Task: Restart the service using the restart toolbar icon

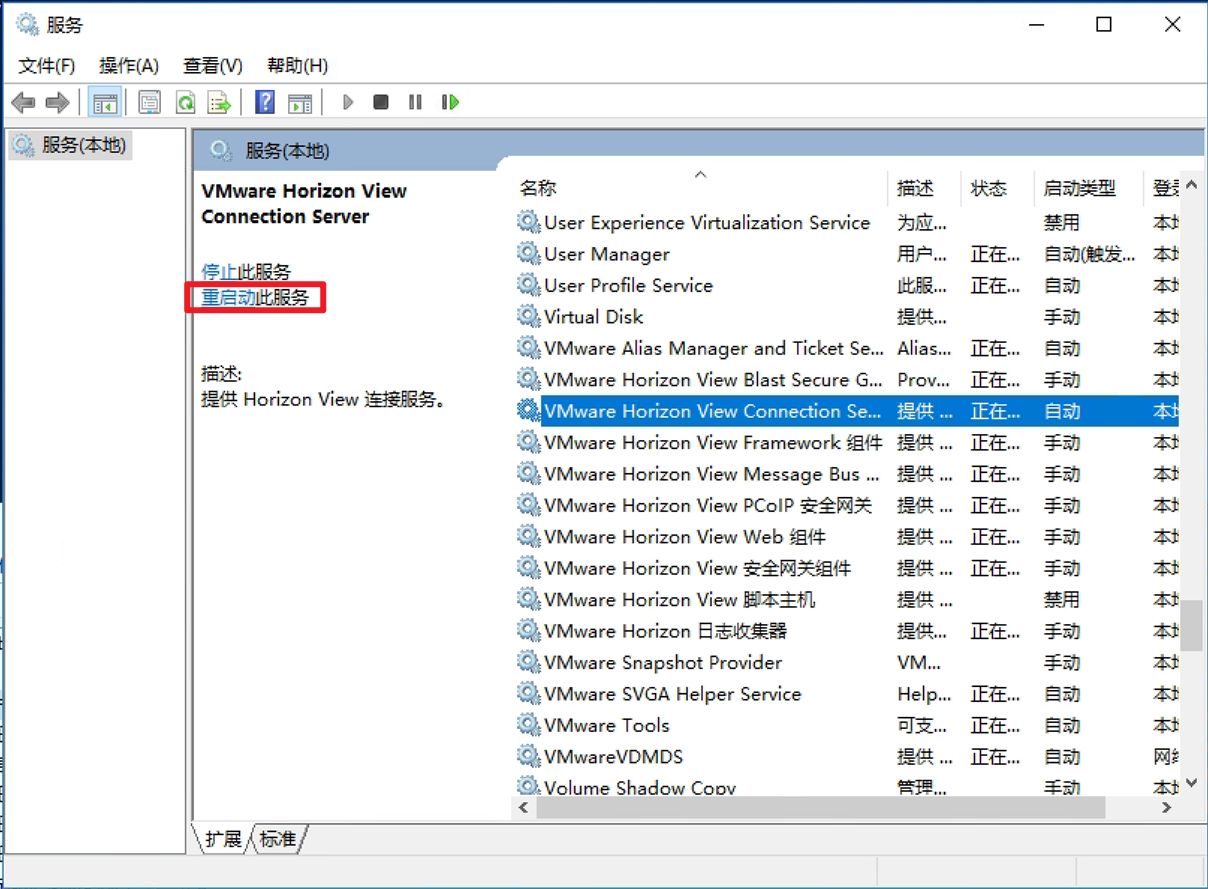Action: (x=450, y=102)
